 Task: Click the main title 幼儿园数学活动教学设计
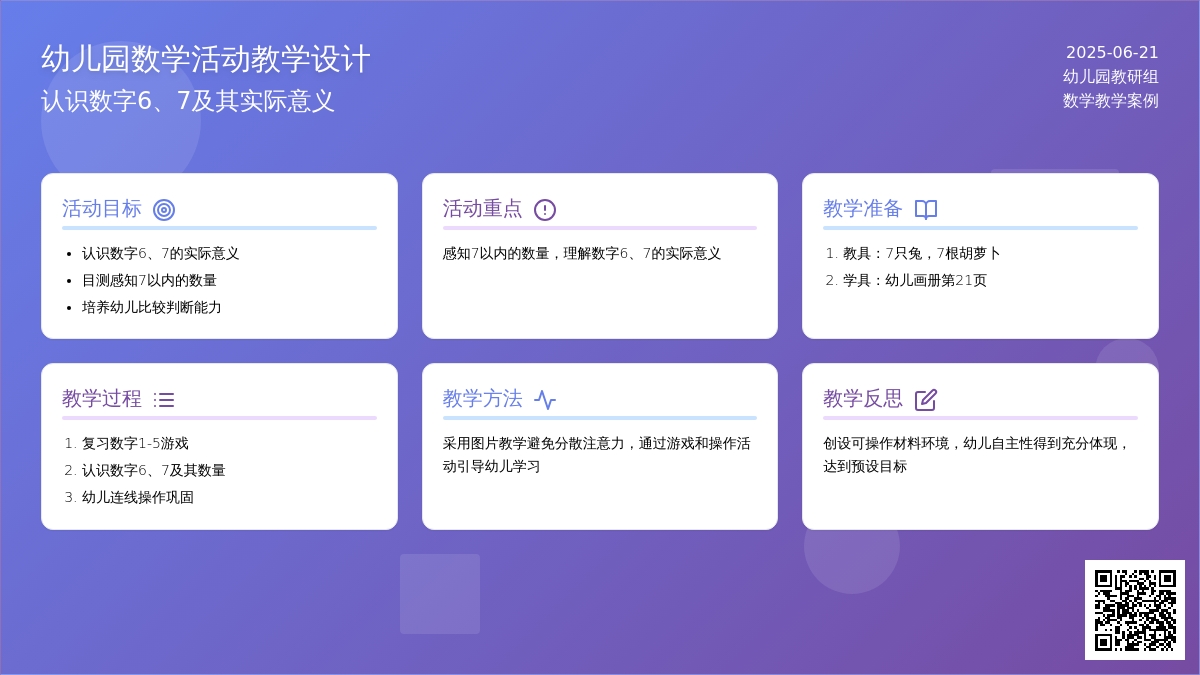coord(206,59)
